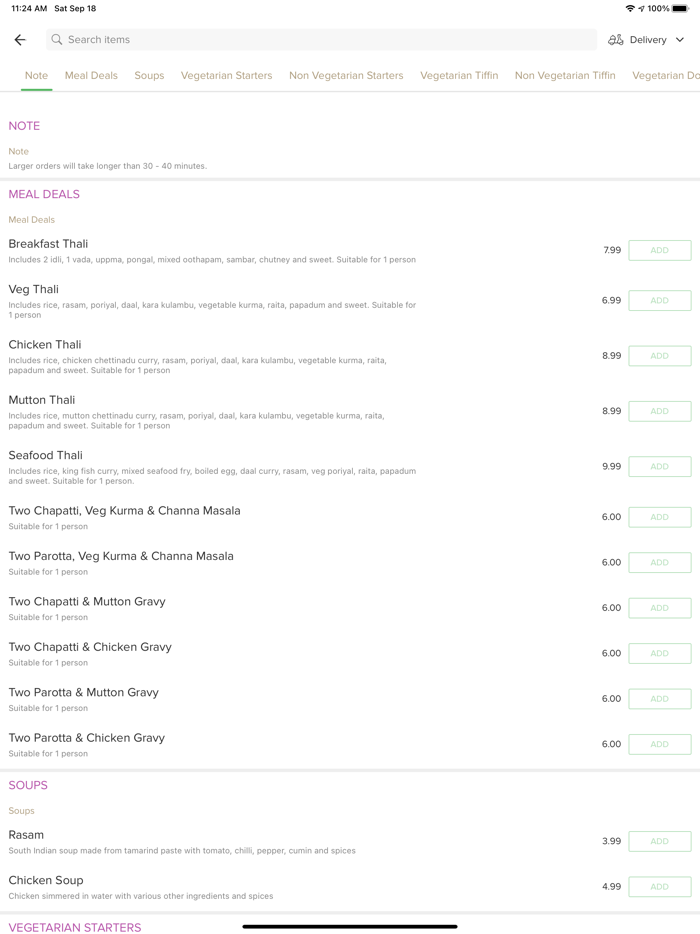Add Two Chapatti & Chicken Gravy
Image resolution: width=700 pixels, height=934 pixels.
[659, 653]
